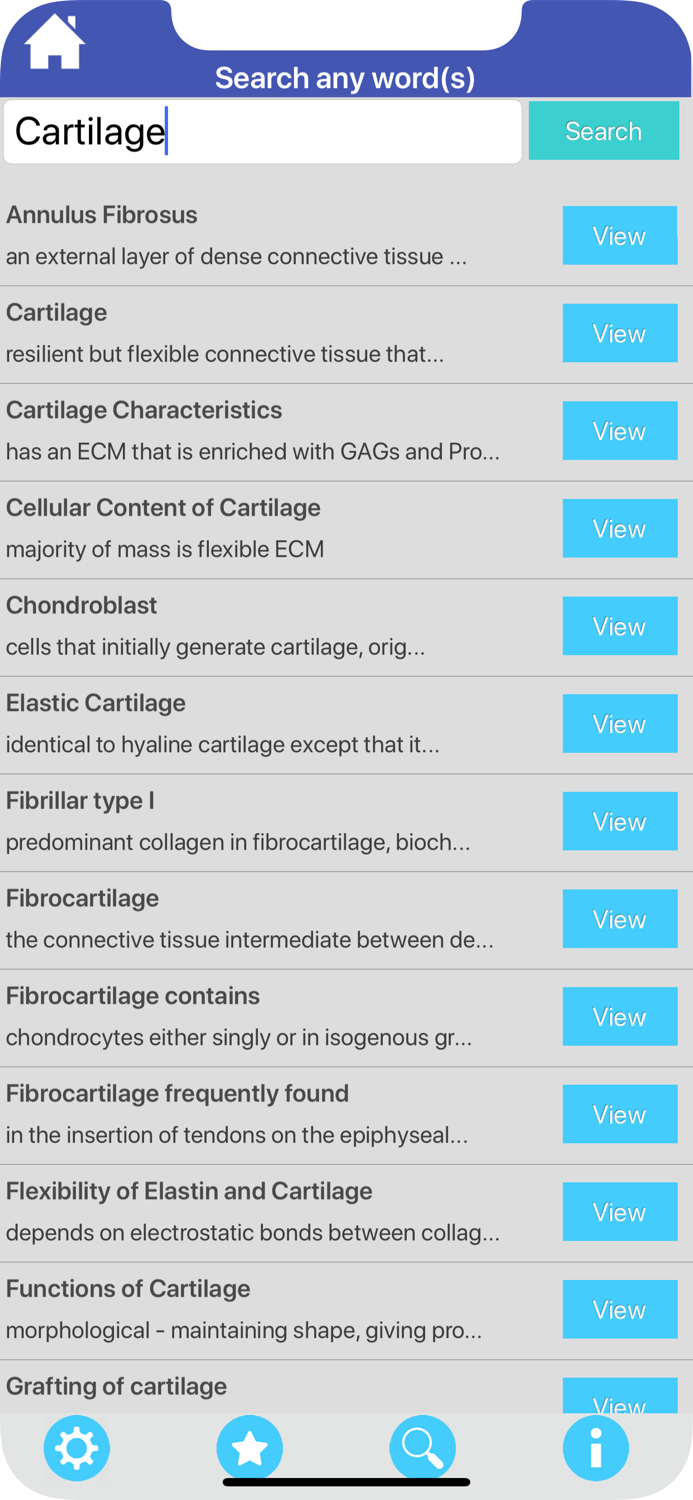693x1500 pixels.
Task: Open Fibrocartilage frequently found entry
Action: [619, 1114]
